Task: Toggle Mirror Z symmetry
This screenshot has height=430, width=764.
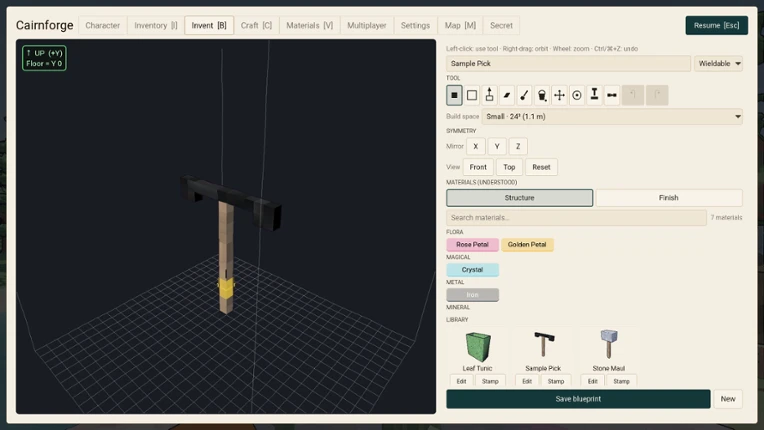Action: (x=518, y=146)
